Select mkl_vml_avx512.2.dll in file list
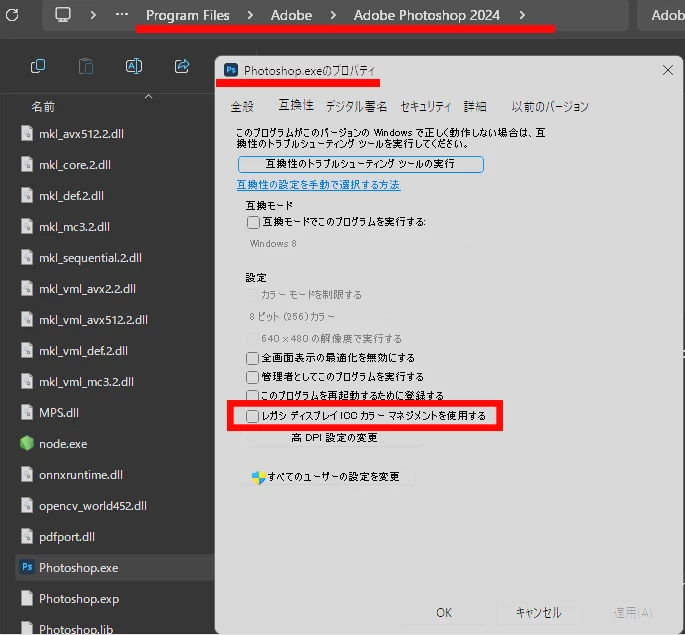The width and height of the screenshot is (685, 635). pos(93,320)
